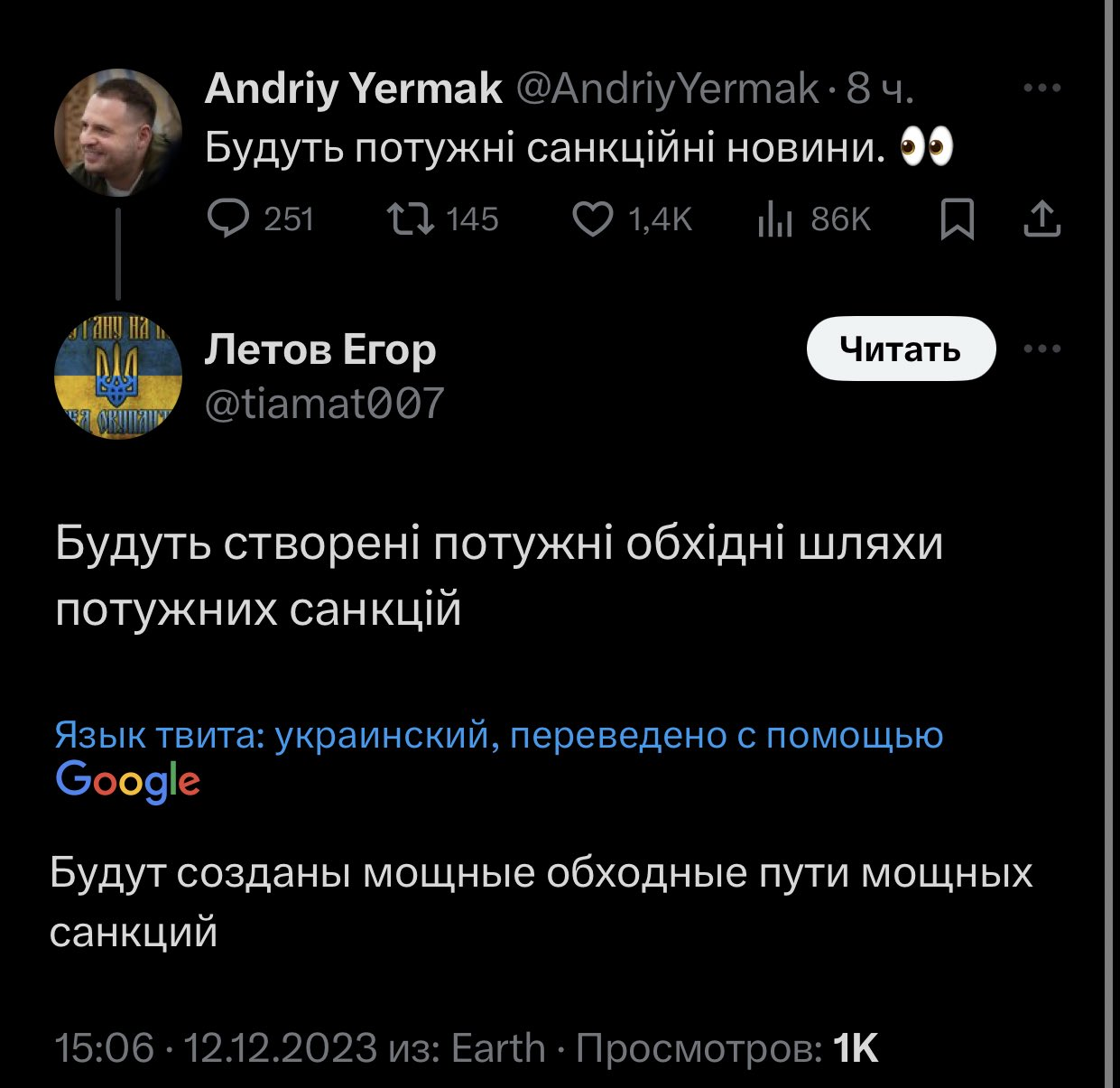Click the Просмотров view count
This screenshot has width=1120, height=1088.
(x=727, y=1048)
